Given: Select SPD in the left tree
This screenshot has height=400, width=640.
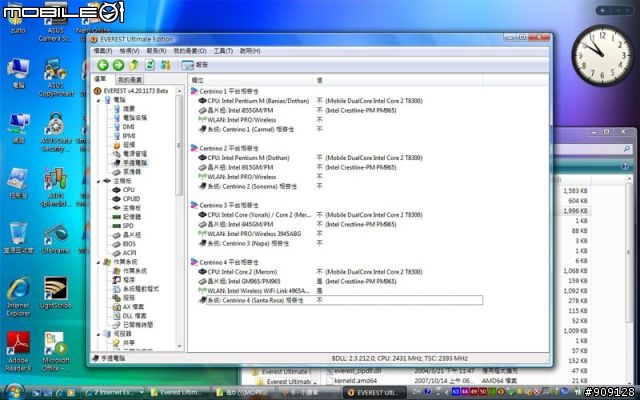Looking at the screenshot, I should point(128,226).
